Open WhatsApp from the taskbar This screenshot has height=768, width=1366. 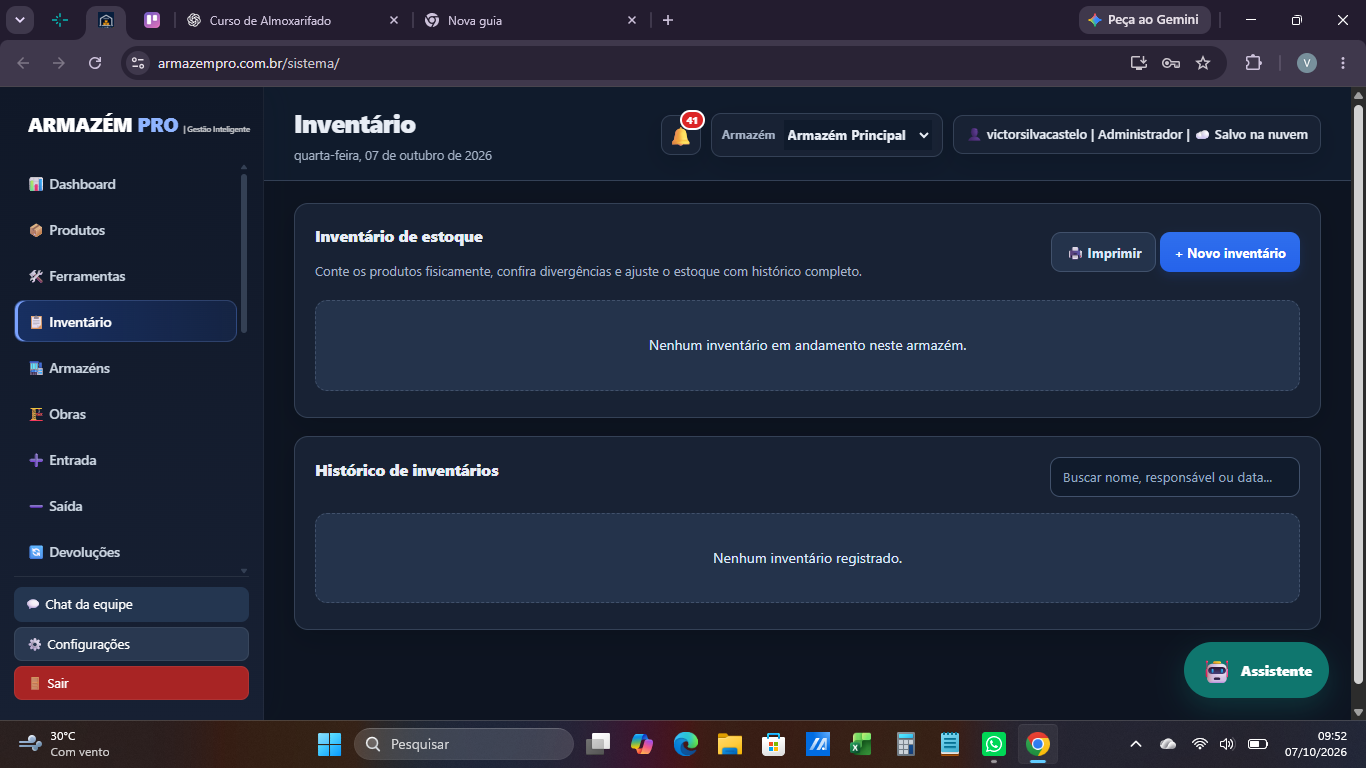point(993,744)
